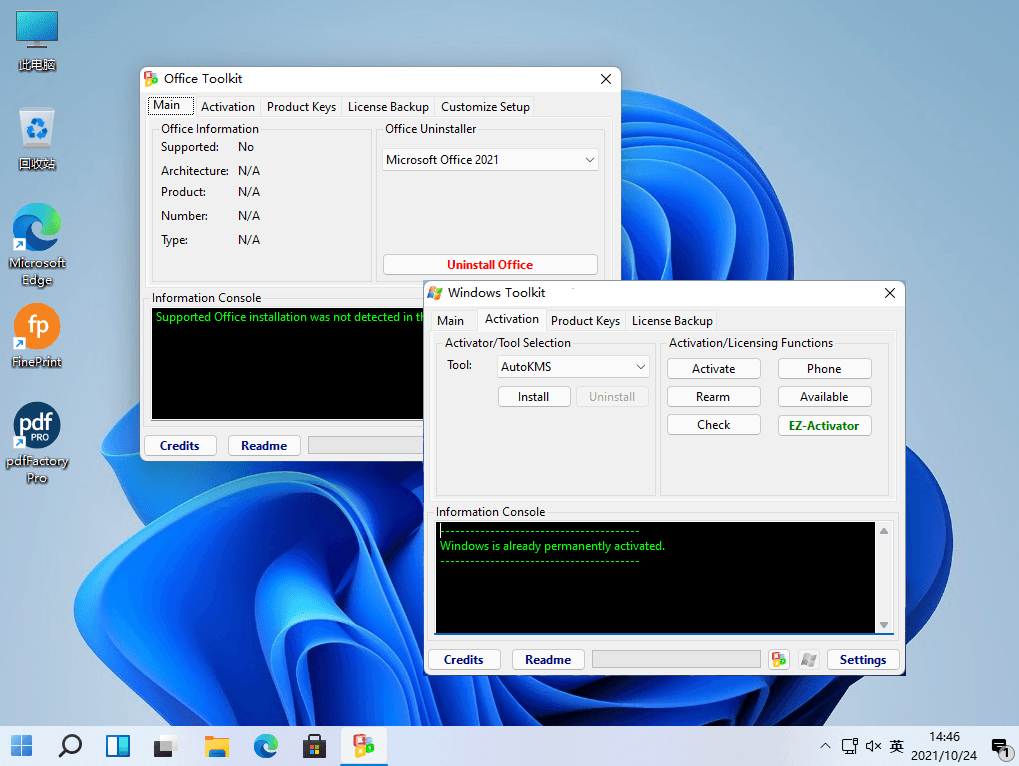Viewport: 1019px width, 766px height.
Task: Click the Install button
Action: 534,397
